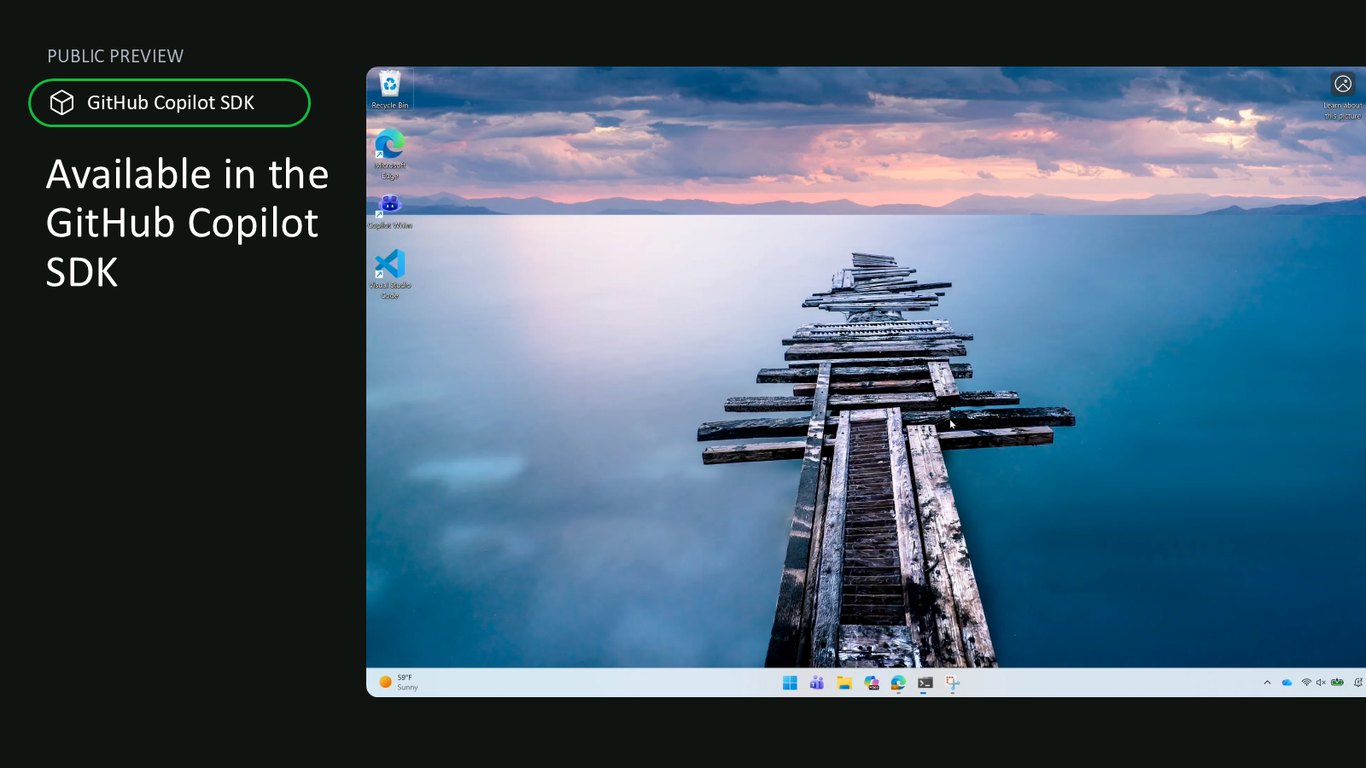Select the Visual Studio Code desktop shortcut

coord(390,274)
